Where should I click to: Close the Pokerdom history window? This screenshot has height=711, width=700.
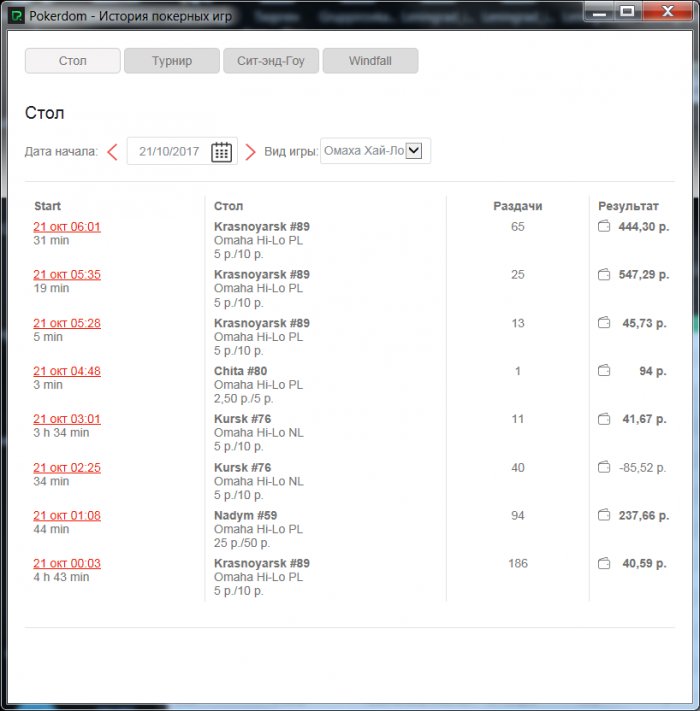(667, 11)
